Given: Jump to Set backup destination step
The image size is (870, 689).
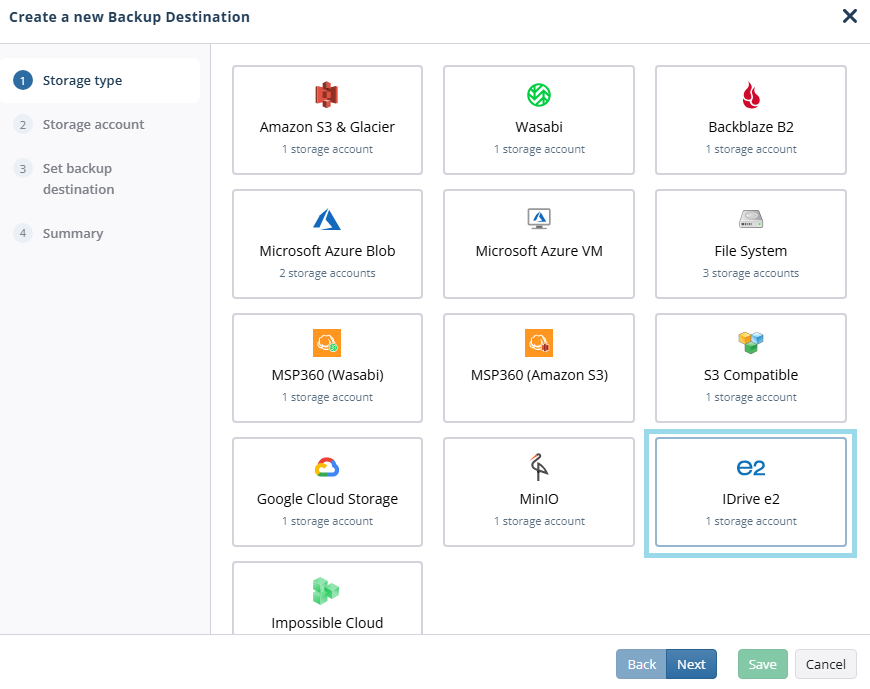Looking at the screenshot, I should pos(78,179).
